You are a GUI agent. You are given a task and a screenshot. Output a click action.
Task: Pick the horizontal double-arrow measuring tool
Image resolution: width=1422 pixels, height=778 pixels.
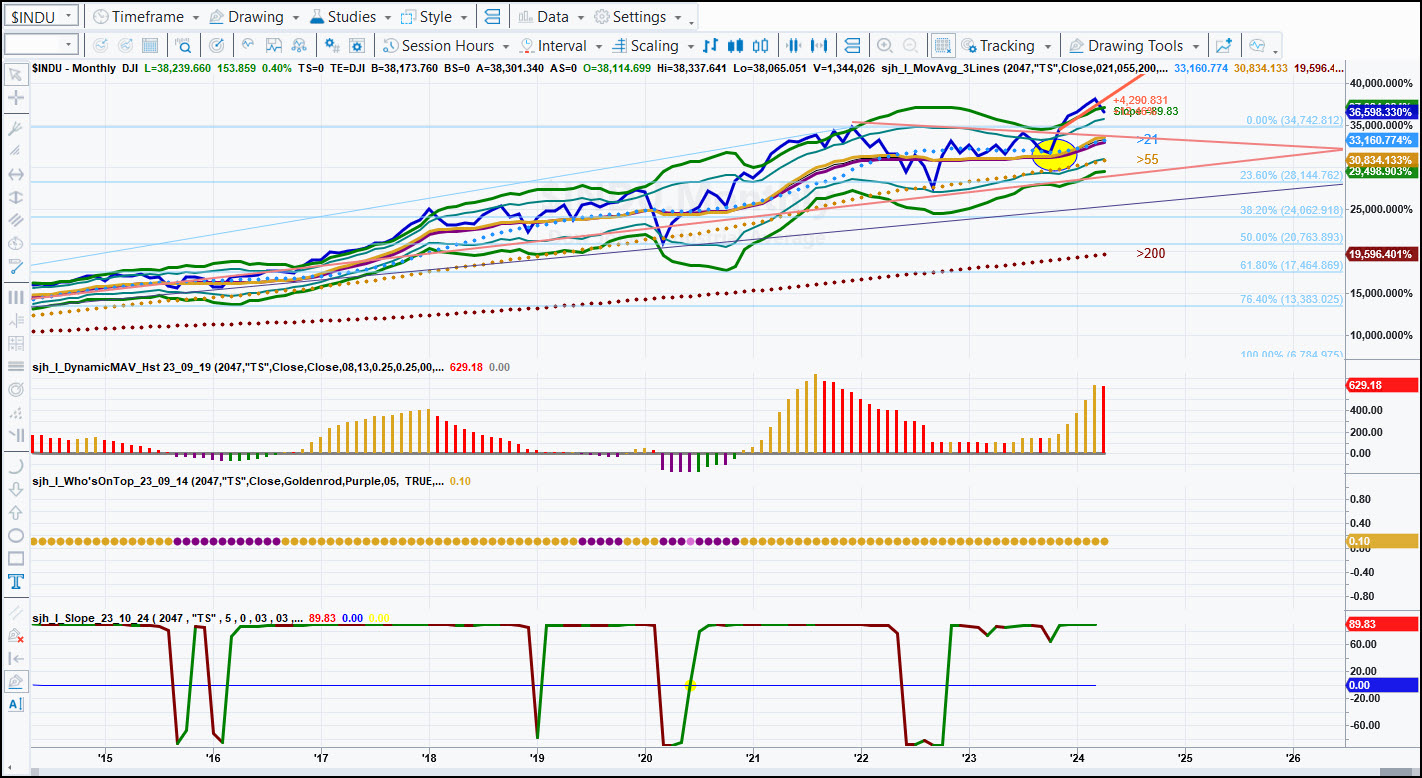tap(15, 174)
